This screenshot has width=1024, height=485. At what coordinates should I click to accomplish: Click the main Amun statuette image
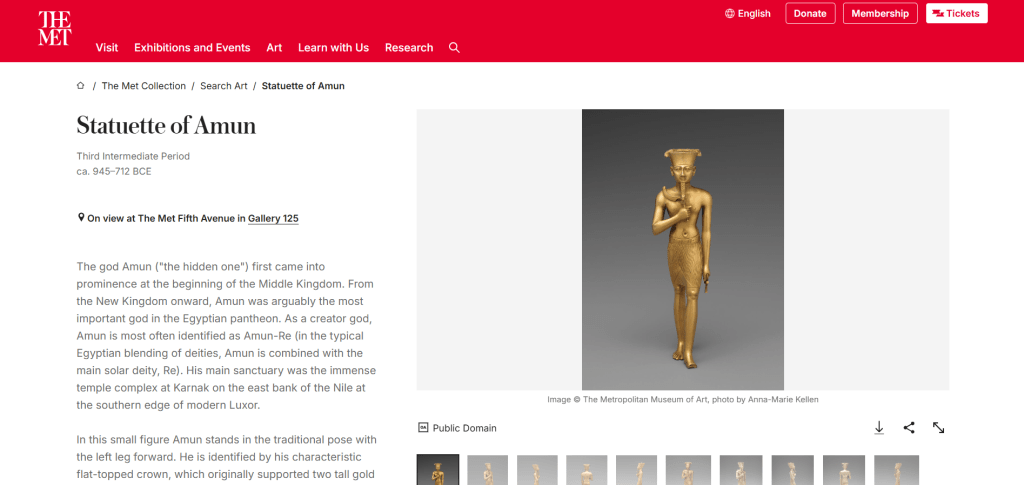(x=682, y=249)
